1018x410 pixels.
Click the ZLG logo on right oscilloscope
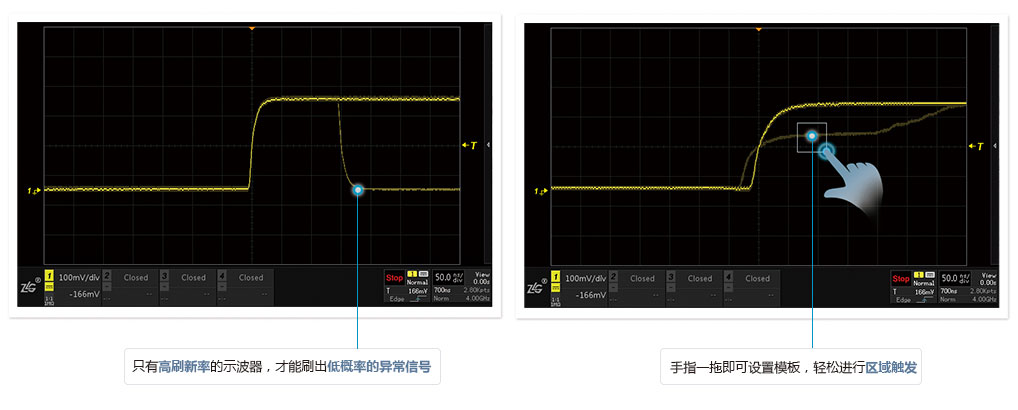pos(537,286)
